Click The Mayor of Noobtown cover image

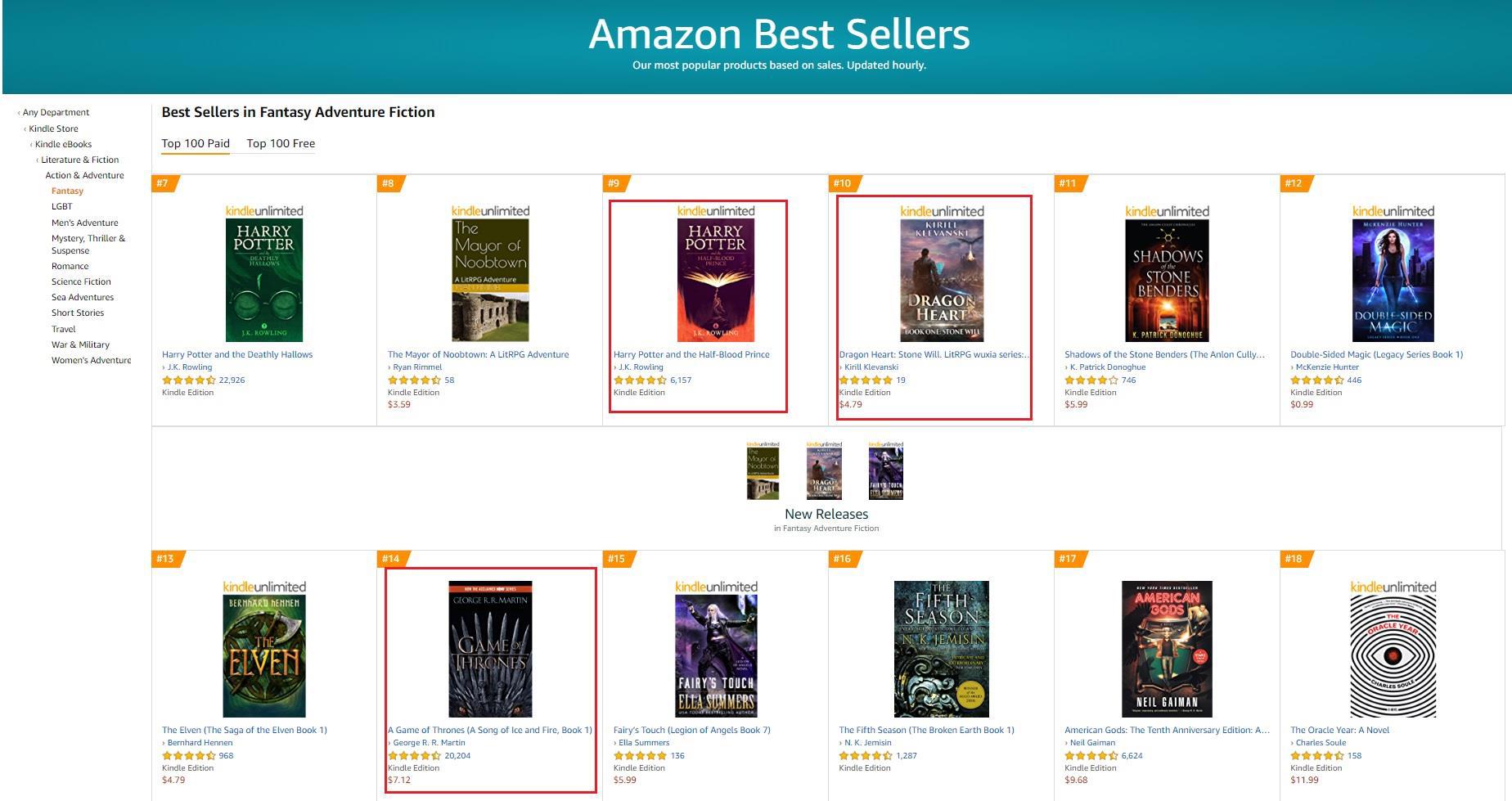[490, 280]
